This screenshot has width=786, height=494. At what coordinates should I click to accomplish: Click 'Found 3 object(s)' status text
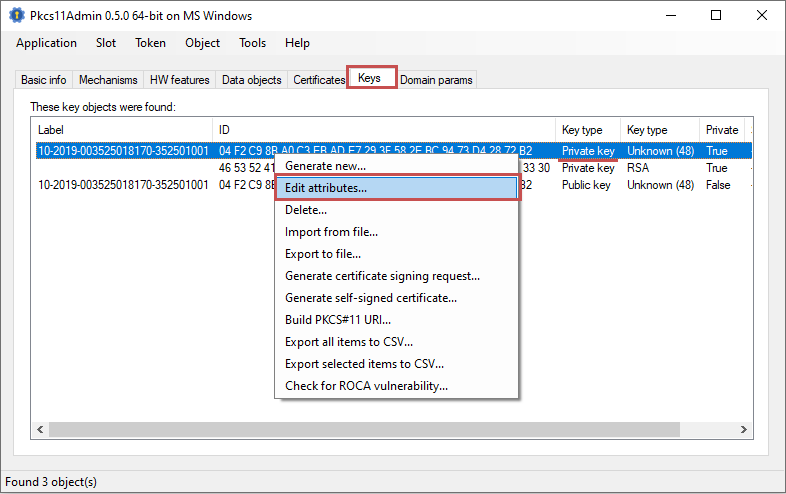51,482
